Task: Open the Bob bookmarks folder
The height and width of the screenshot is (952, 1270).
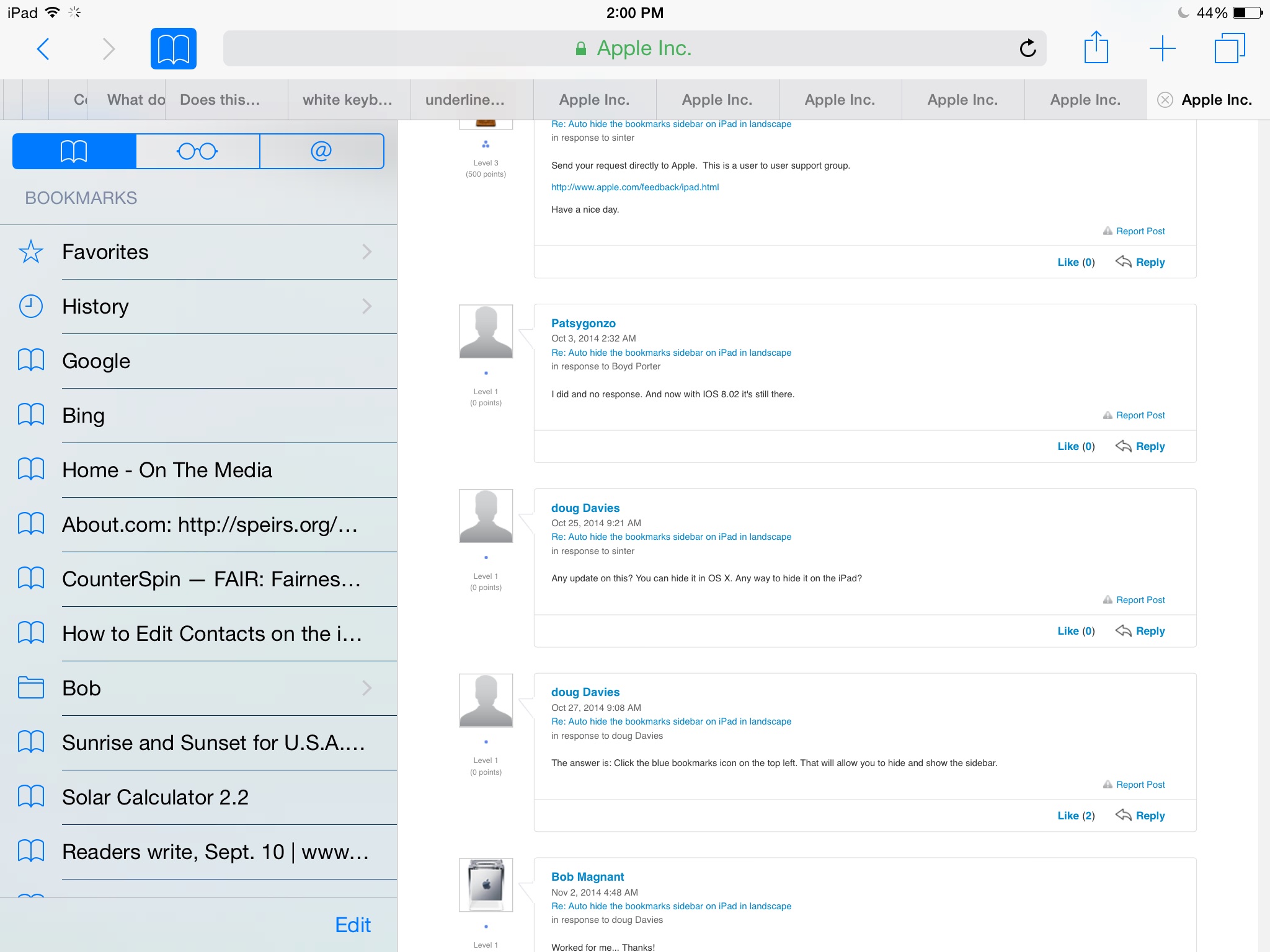Action: (198, 689)
